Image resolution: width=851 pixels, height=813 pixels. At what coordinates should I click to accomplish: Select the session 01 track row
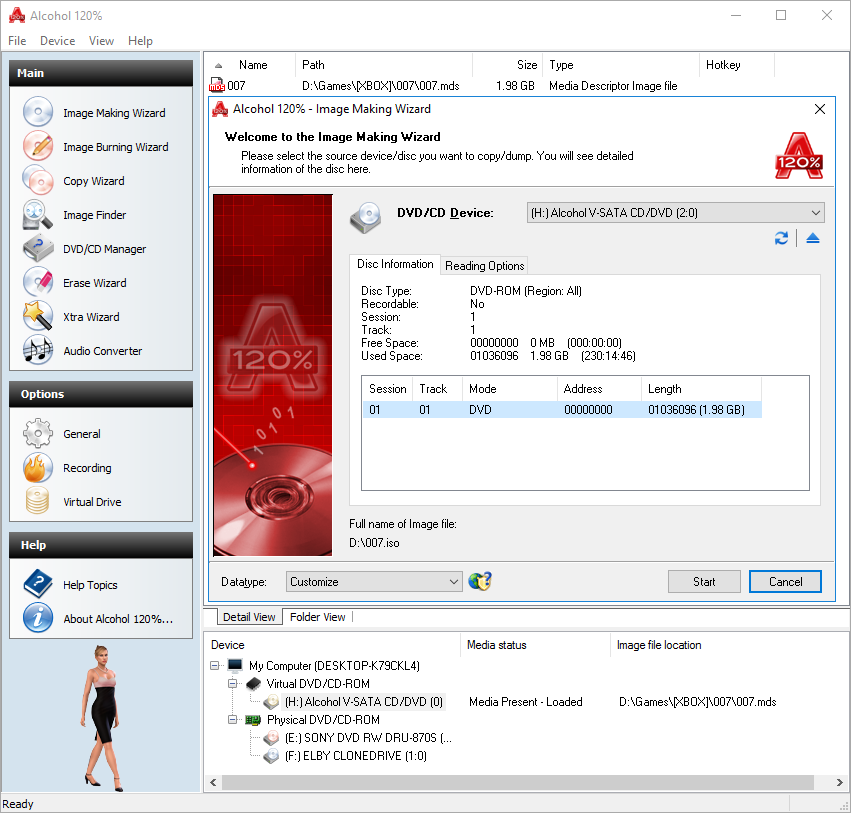(x=562, y=410)
